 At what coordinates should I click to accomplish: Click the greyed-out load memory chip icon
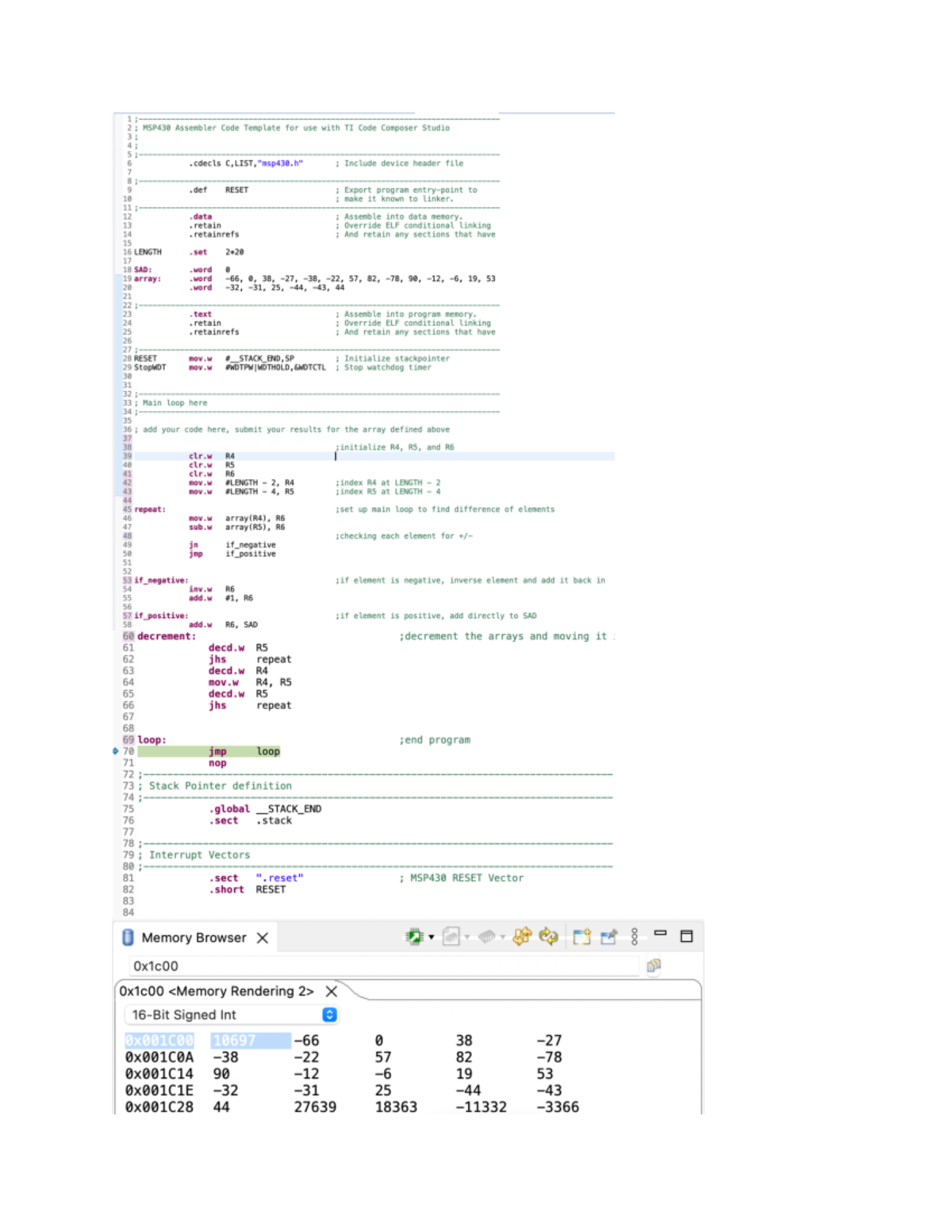click(487, 937)
